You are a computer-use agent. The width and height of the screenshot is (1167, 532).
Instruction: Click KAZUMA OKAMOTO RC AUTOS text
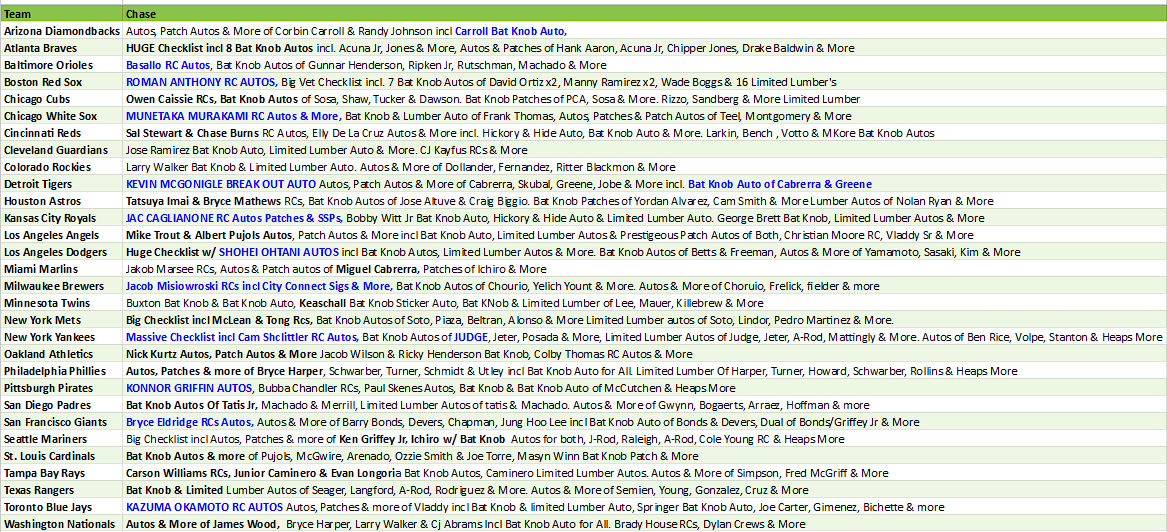[x=205, y=507]
